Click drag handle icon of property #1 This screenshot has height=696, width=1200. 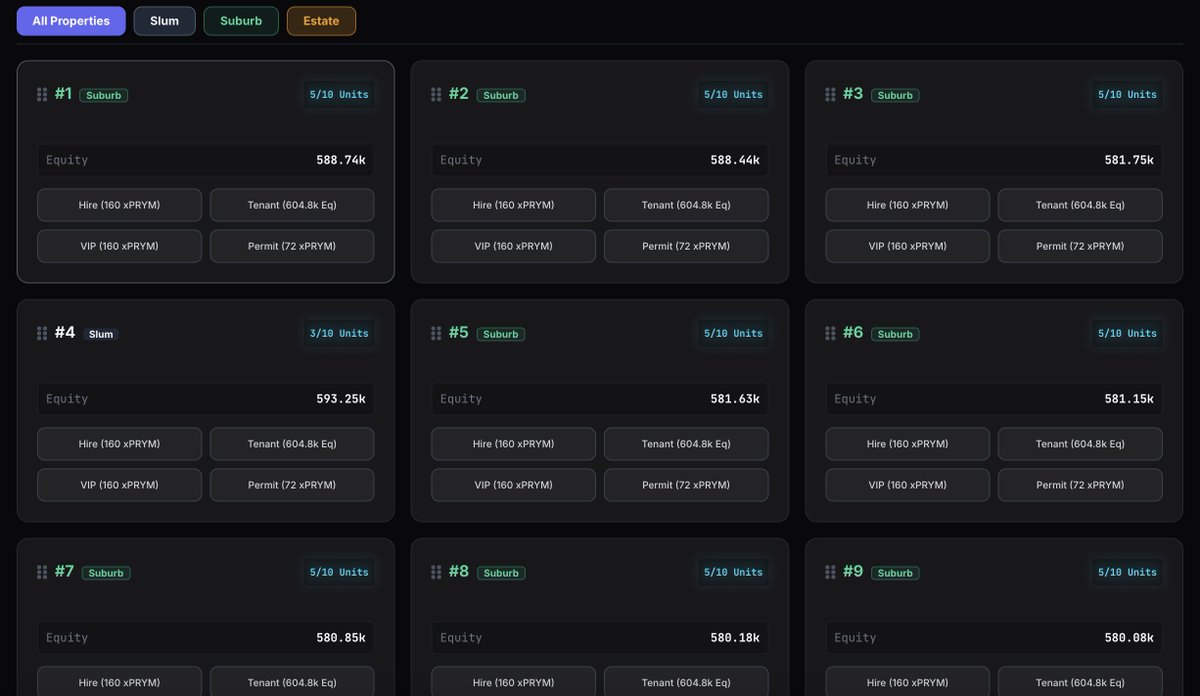(42, 95)
